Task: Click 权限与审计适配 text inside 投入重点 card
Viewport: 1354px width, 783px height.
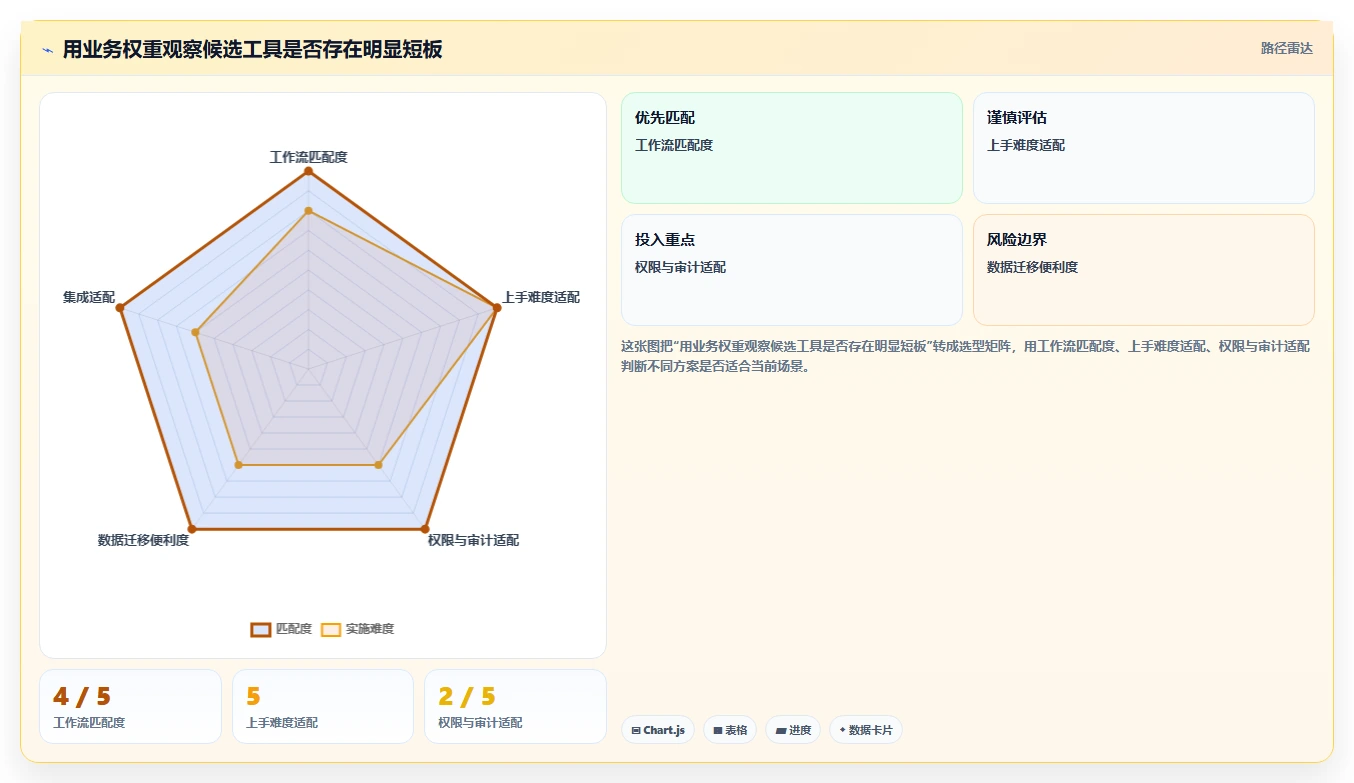Action: coord(680,267)
